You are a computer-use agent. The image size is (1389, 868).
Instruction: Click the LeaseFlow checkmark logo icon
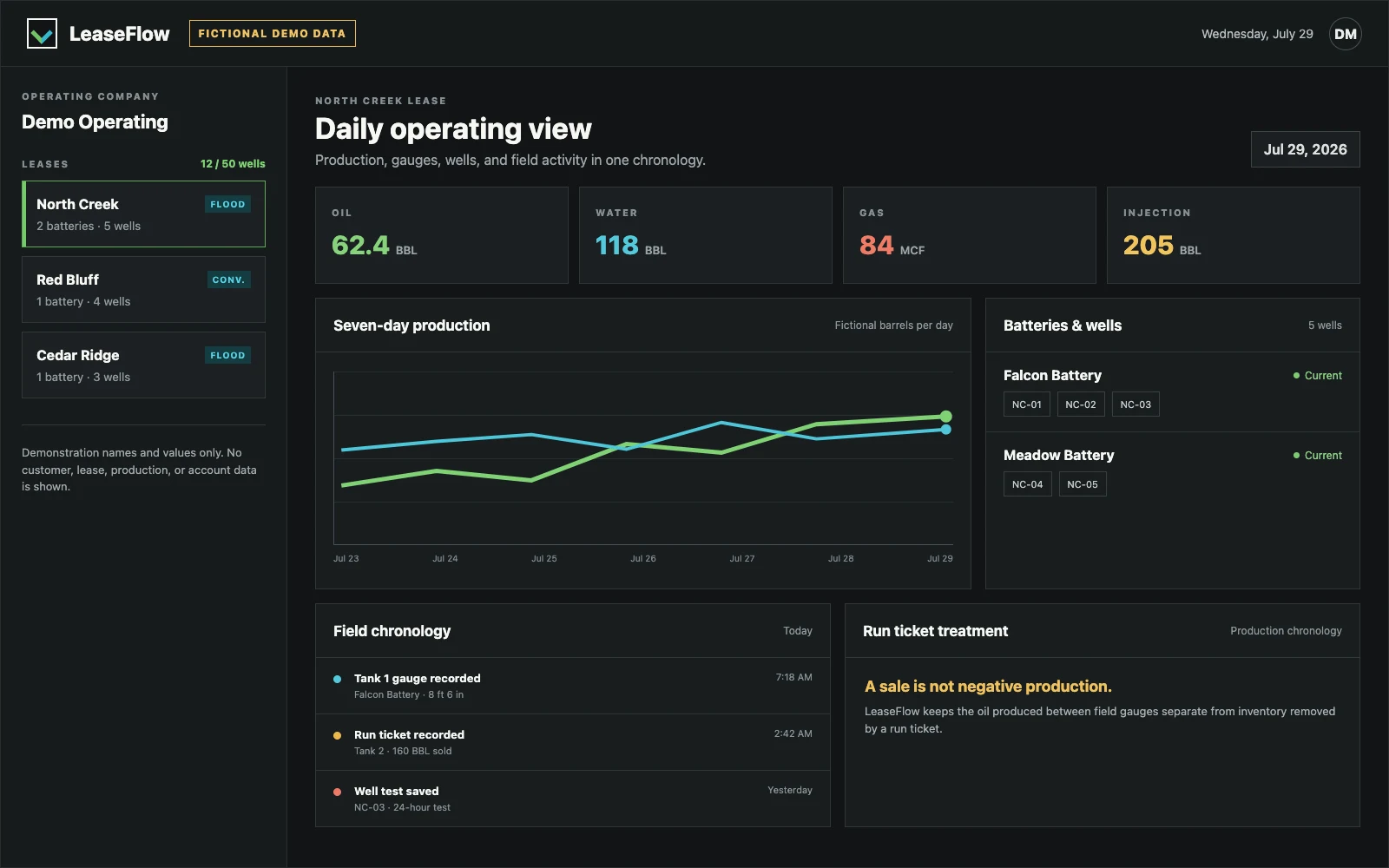pyautogui.click(x=42, y=34)
